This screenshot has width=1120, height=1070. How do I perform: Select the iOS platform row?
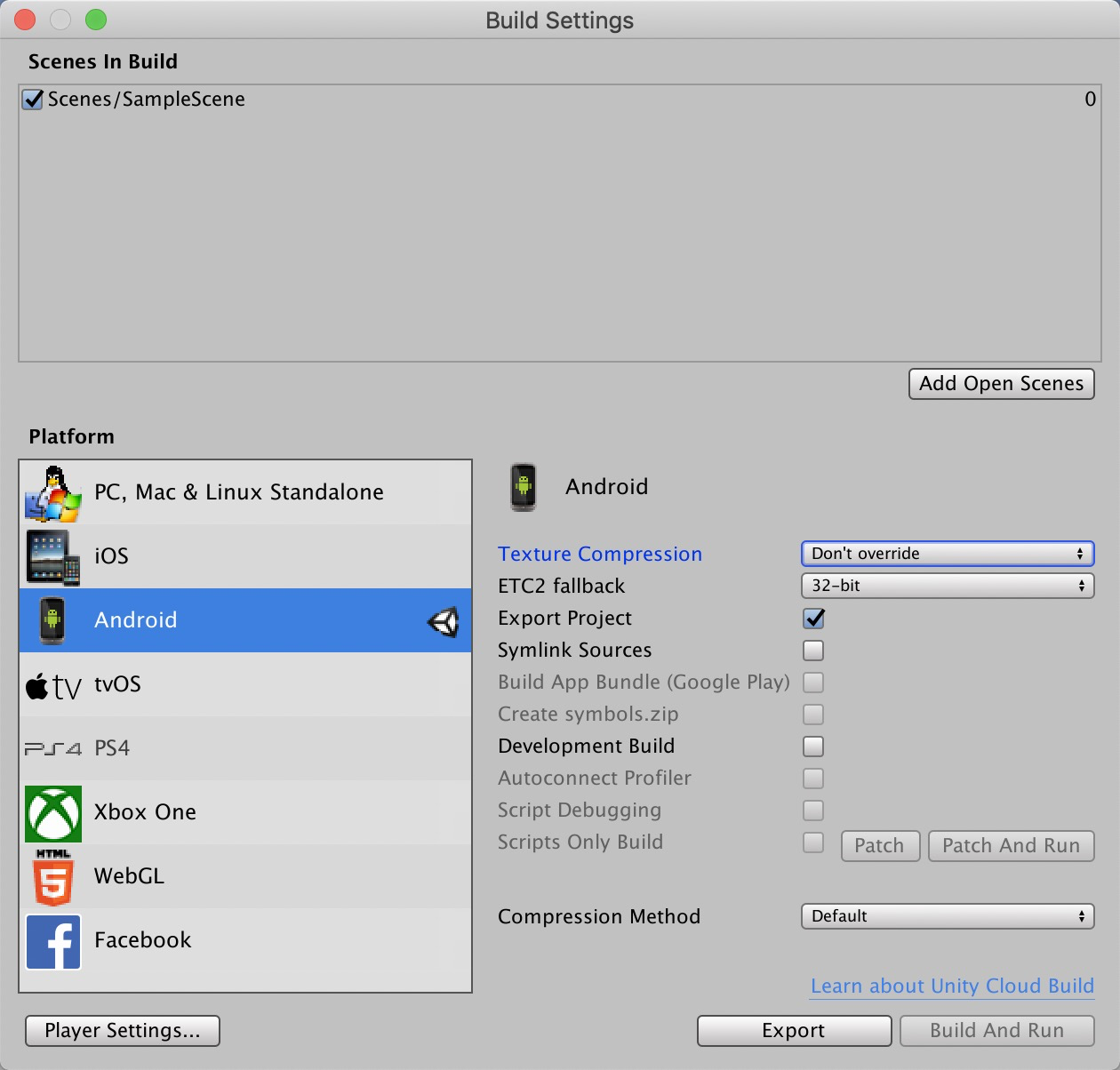coord(245,556)
